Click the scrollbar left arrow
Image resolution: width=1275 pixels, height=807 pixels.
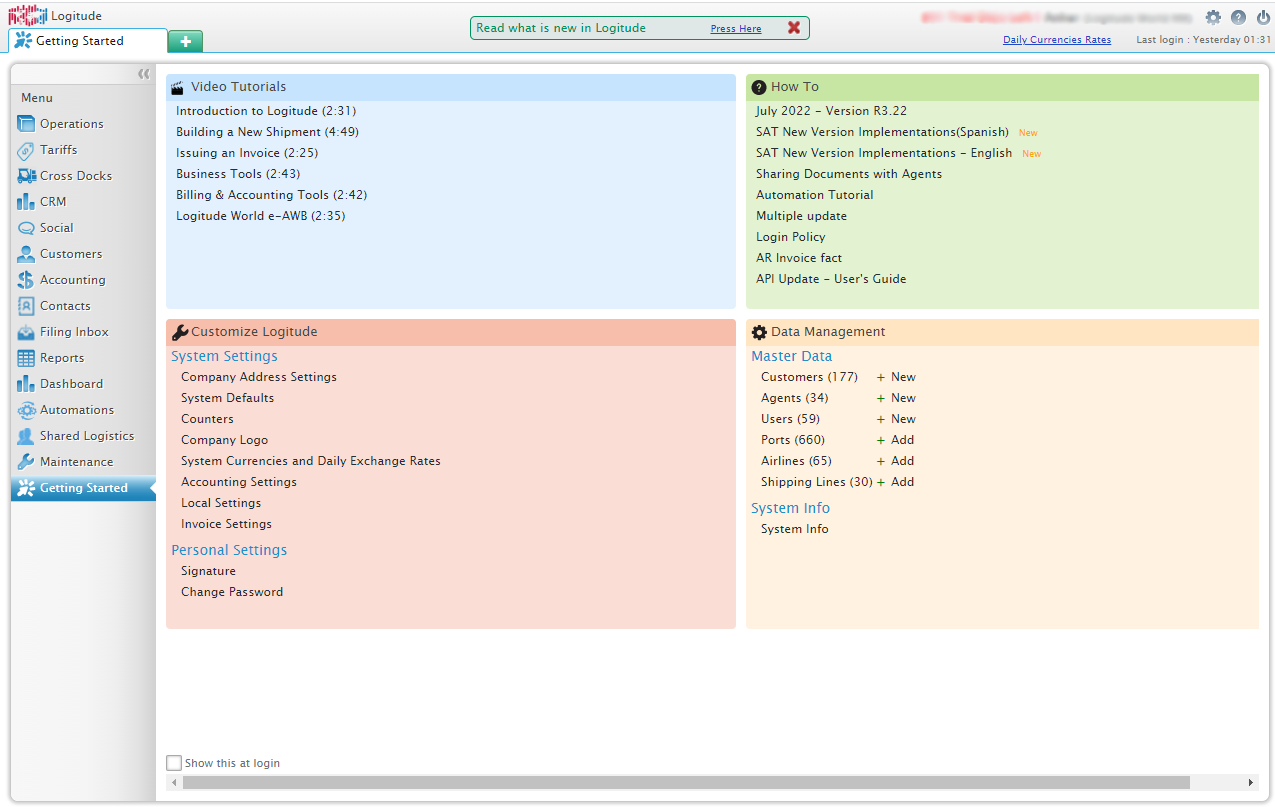[x=174, y=782]
